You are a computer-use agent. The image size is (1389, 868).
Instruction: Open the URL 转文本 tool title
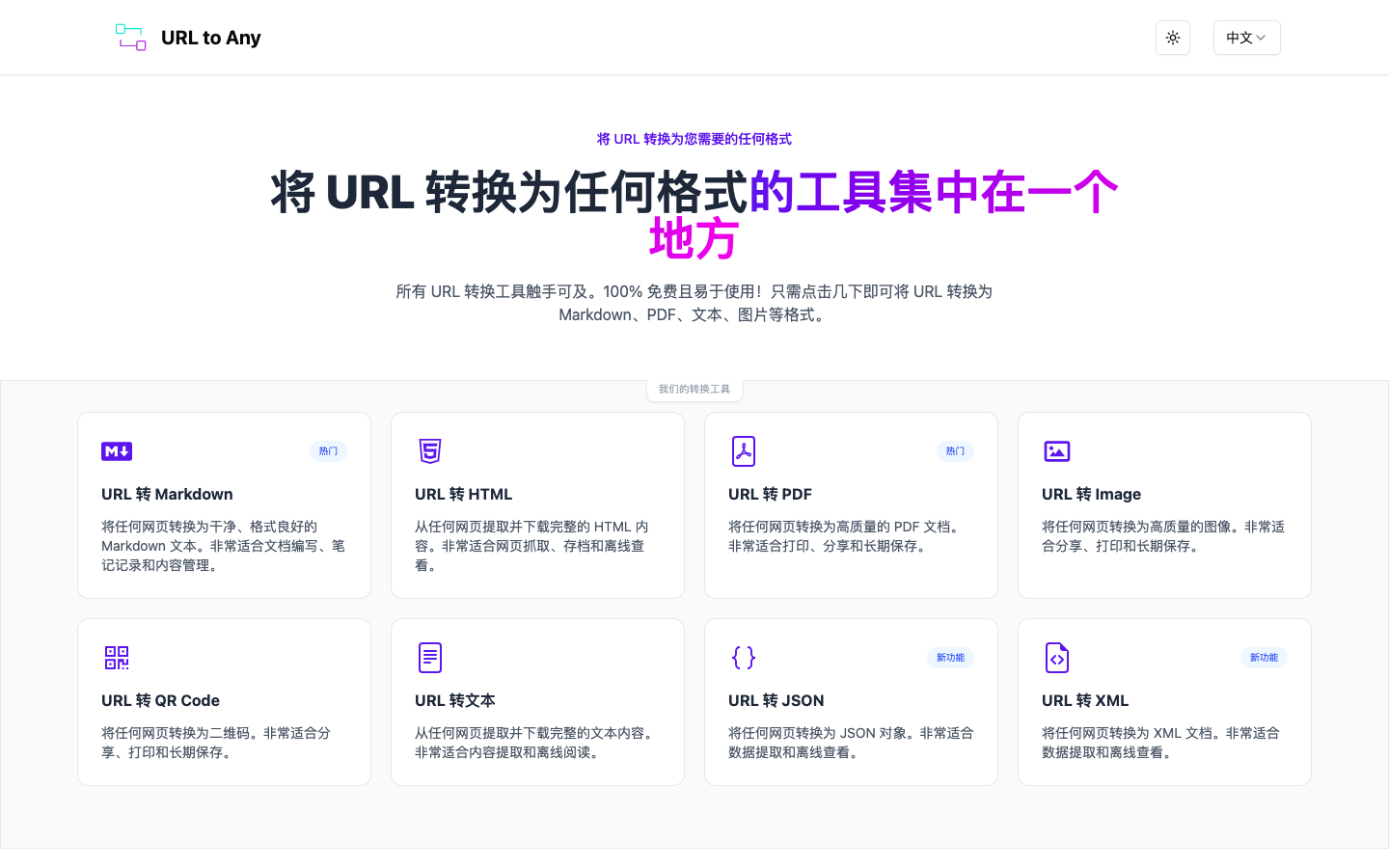click(455, 700)
